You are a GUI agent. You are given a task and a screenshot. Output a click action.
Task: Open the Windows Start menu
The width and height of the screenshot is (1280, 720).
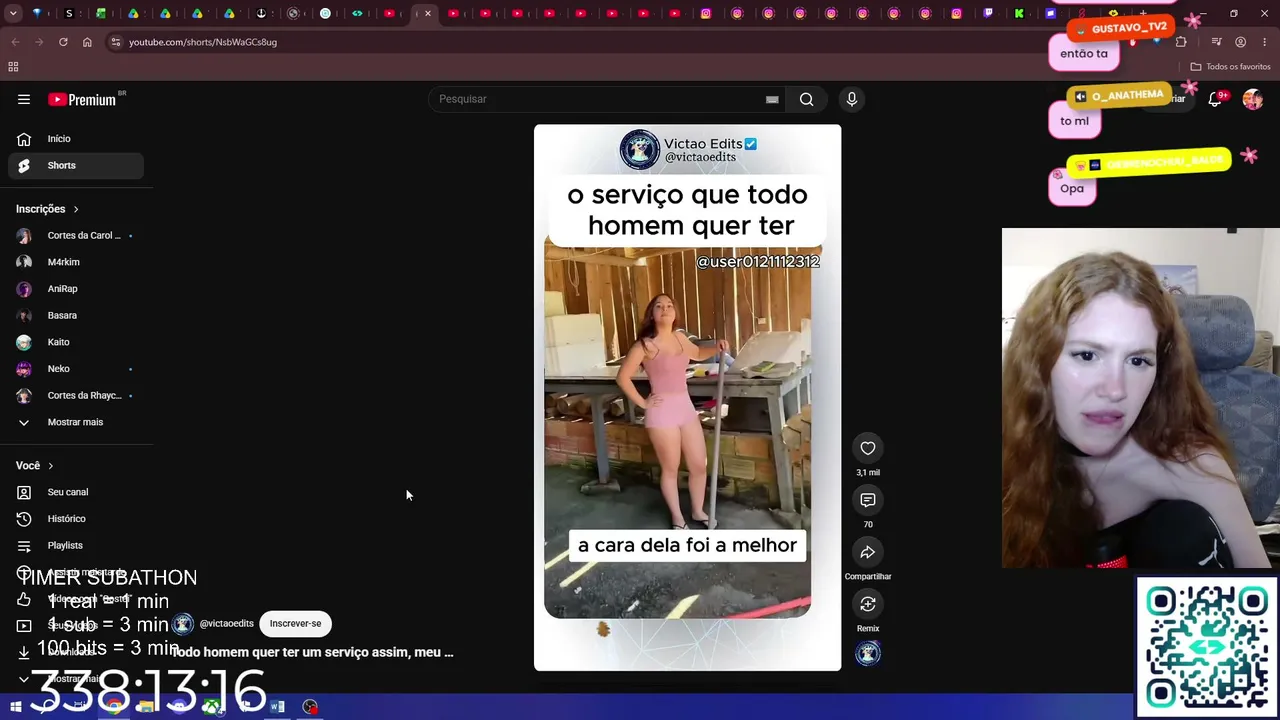pos(16,707)
